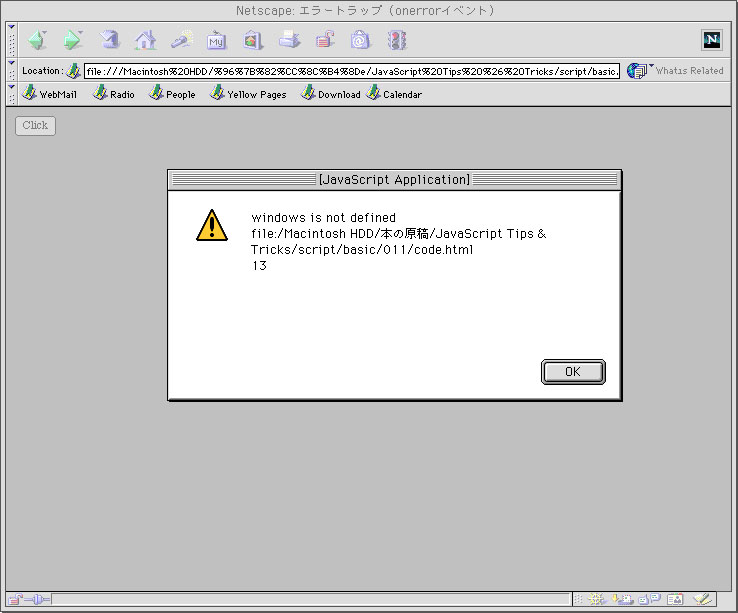Open the My Netscape icon

[x=216, y=41]
